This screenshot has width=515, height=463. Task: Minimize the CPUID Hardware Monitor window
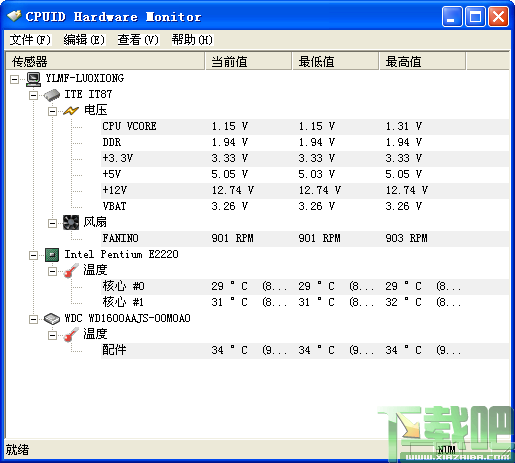(452, 16)
